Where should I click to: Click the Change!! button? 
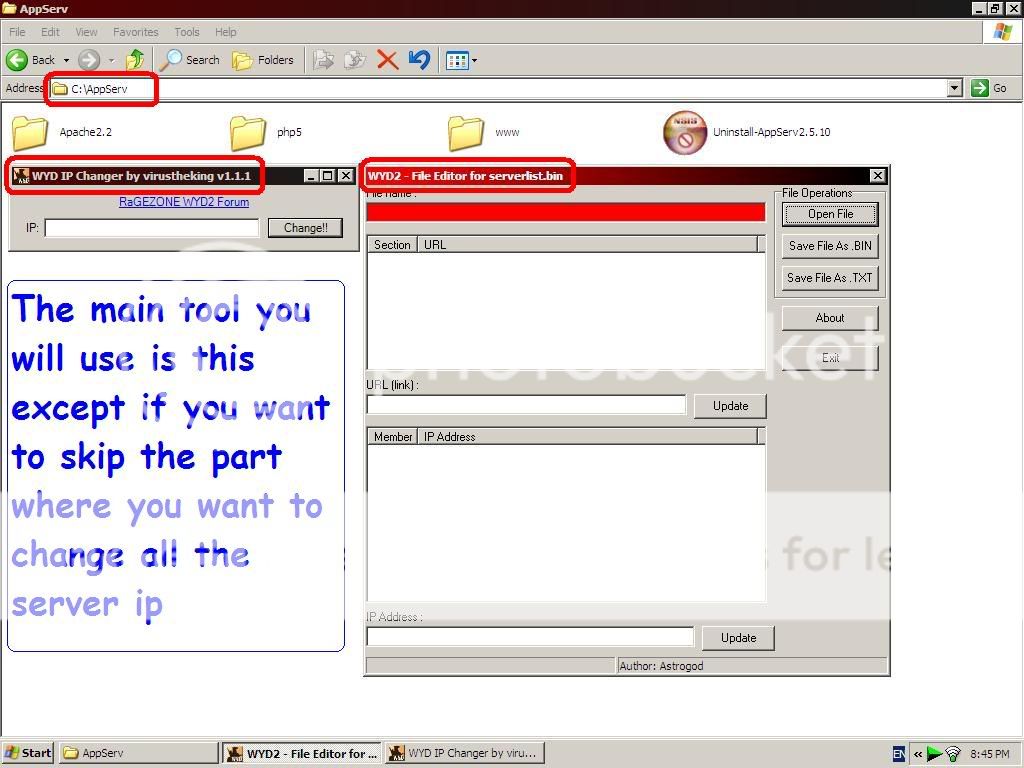click(305, 228)
